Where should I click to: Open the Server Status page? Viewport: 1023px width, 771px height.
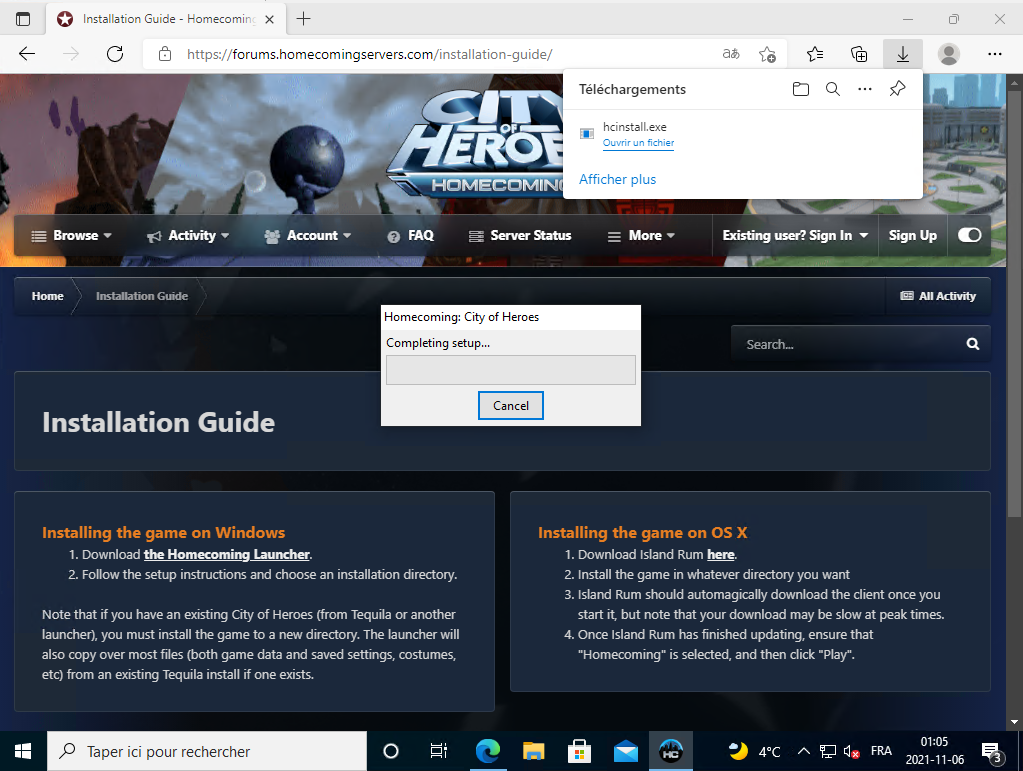pos(520,235)
